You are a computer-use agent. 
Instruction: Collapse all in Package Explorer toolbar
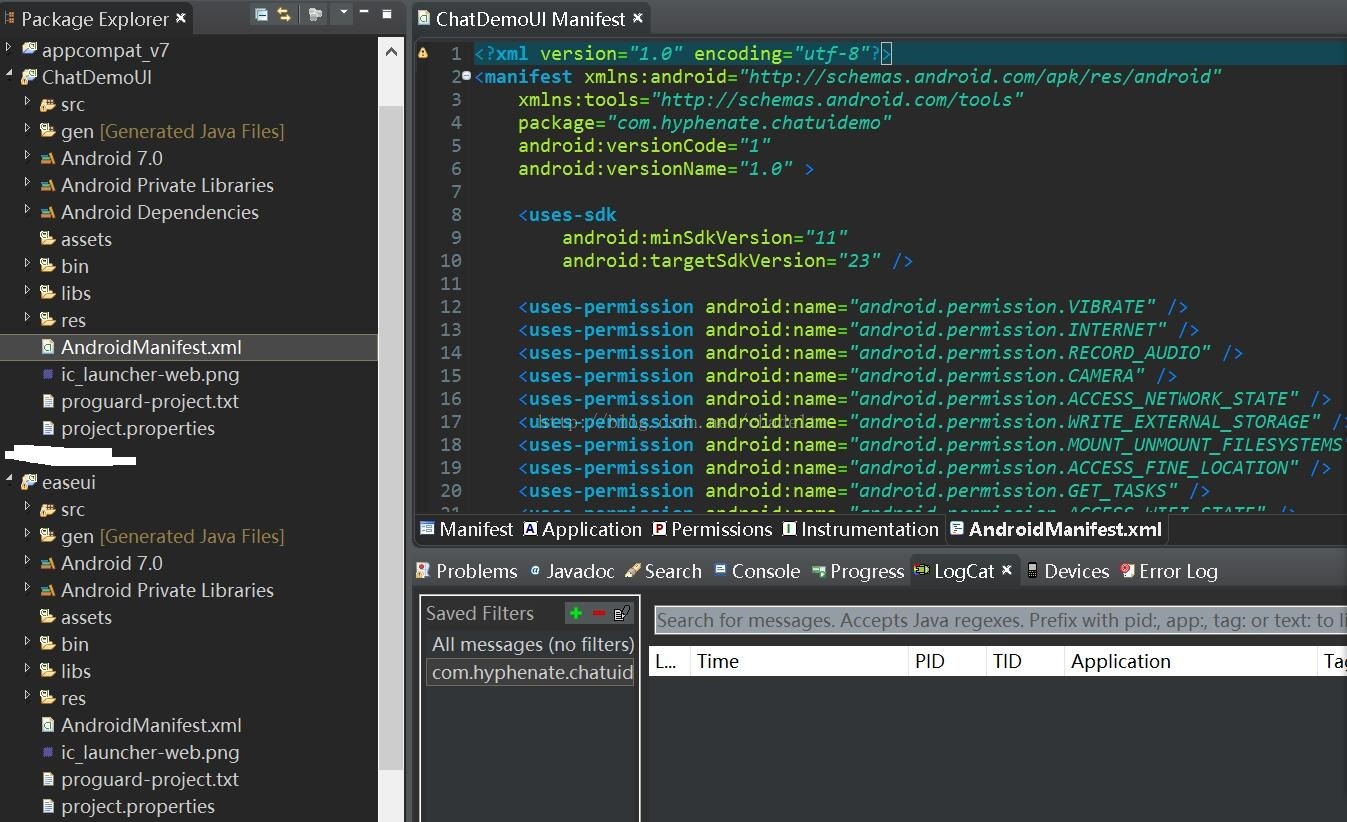coord(261,14)
